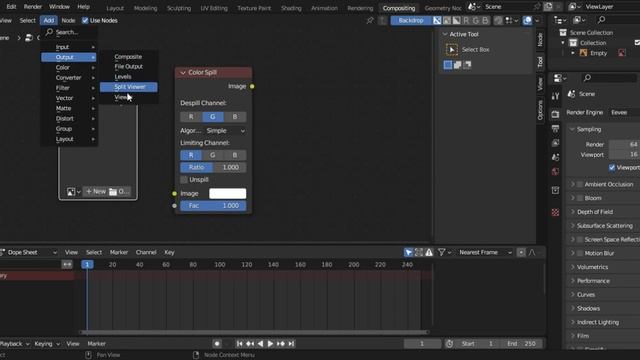The image size is (640, 360).
Task: Click the Outliner search magnifier icon
Action: click(x=601, y=20)
